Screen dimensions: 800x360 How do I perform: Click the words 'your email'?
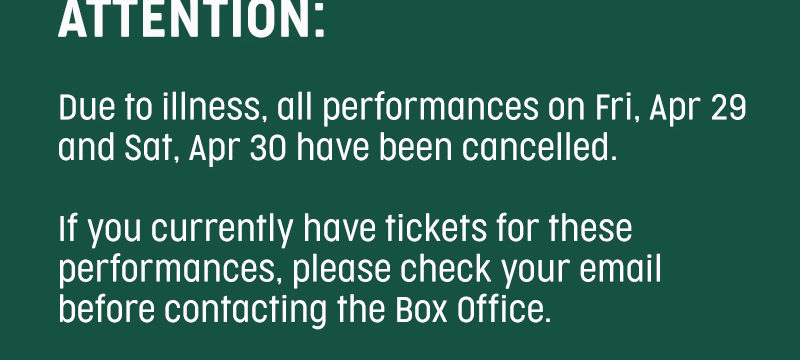pos(581,270)
